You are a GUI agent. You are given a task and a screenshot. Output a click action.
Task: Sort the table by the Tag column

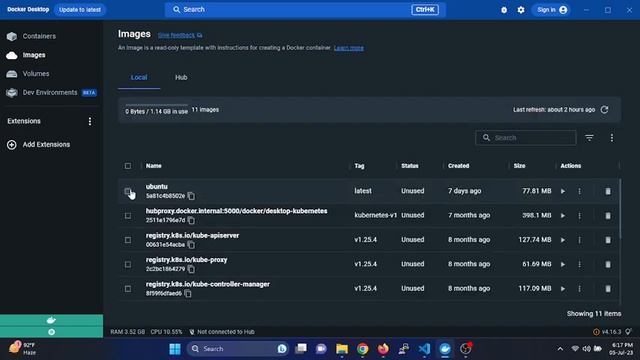[359, 166]
